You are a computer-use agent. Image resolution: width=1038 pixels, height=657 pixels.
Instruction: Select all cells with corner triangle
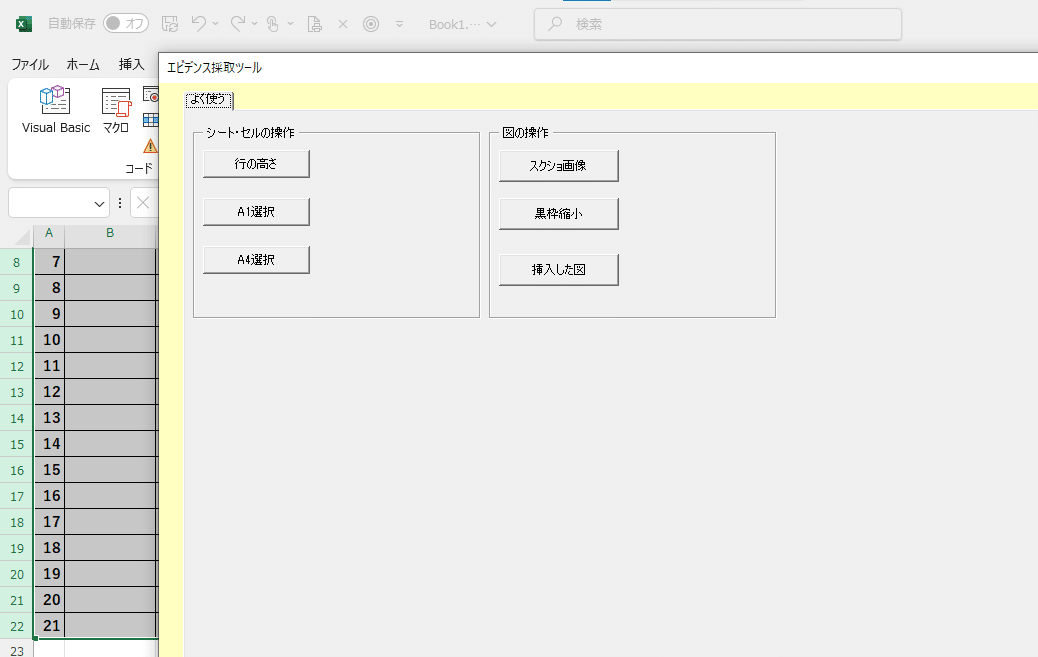pyautogui.click(x=23, y=236)
